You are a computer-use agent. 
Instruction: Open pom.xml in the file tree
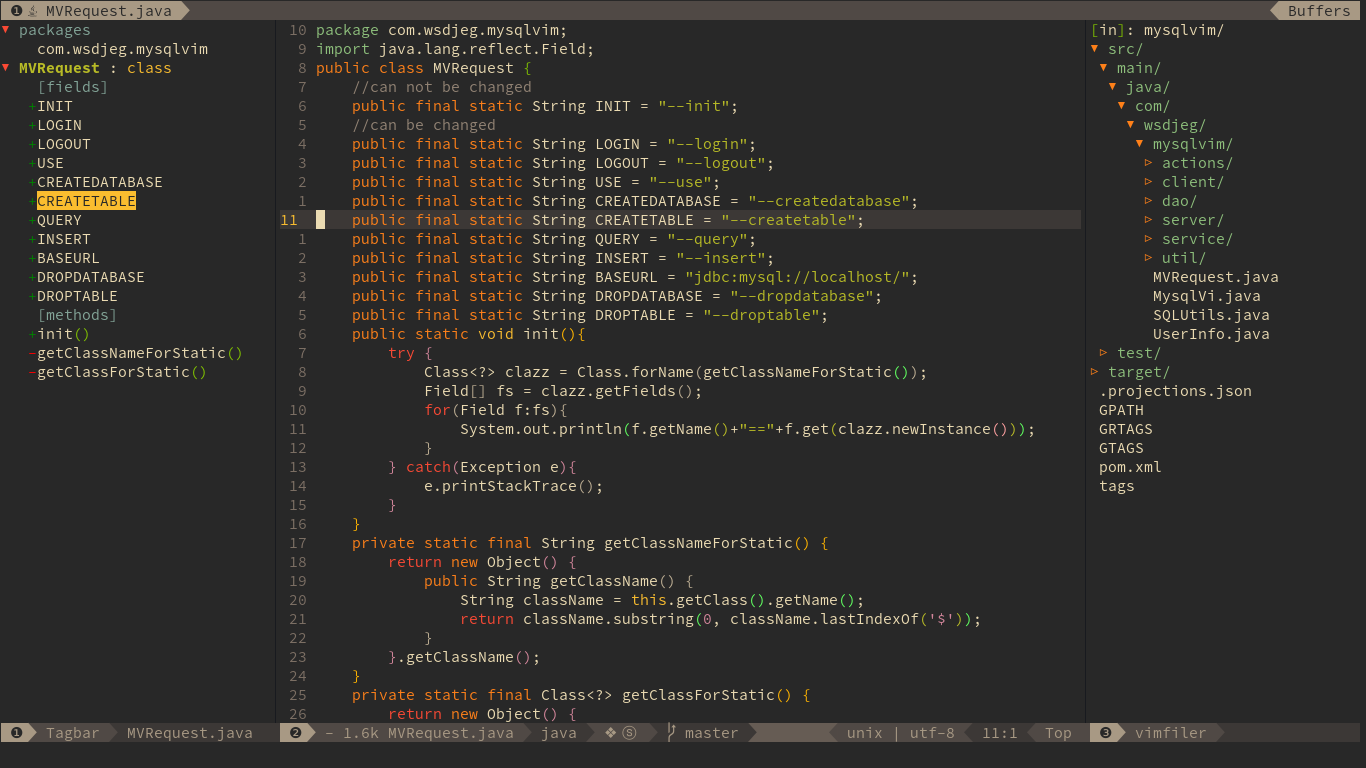1130,467
